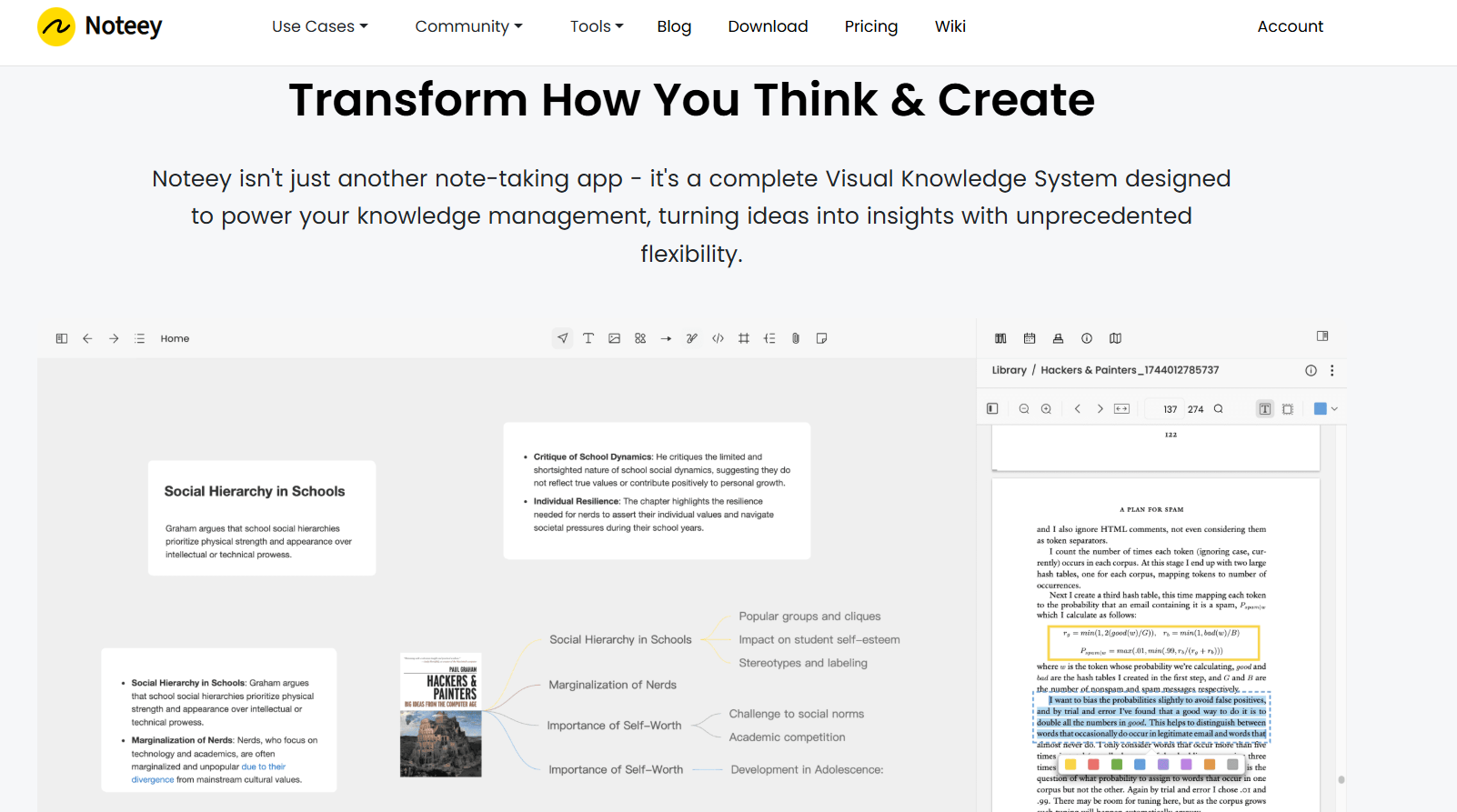Screen dimensions: 1457x812
Task: Toggle the text selection mode button
Action: pos(1265,409)
